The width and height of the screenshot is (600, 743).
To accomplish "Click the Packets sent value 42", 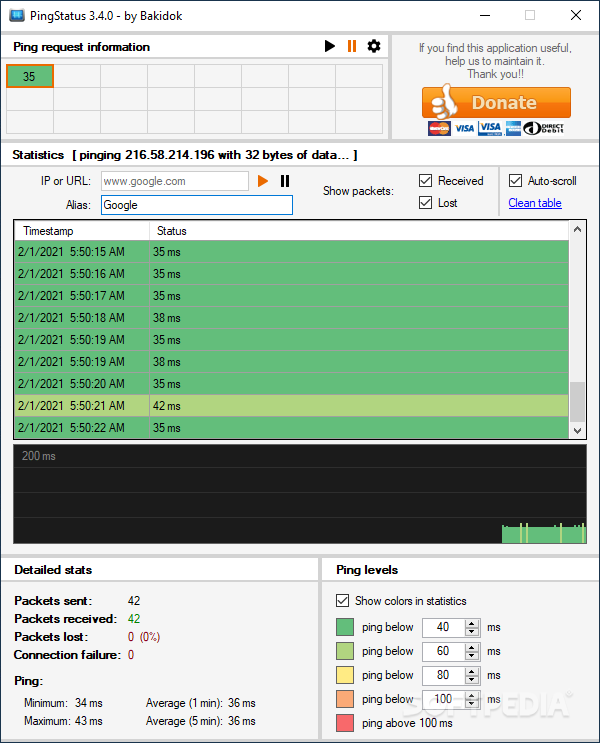I will (x=134, y=601).
